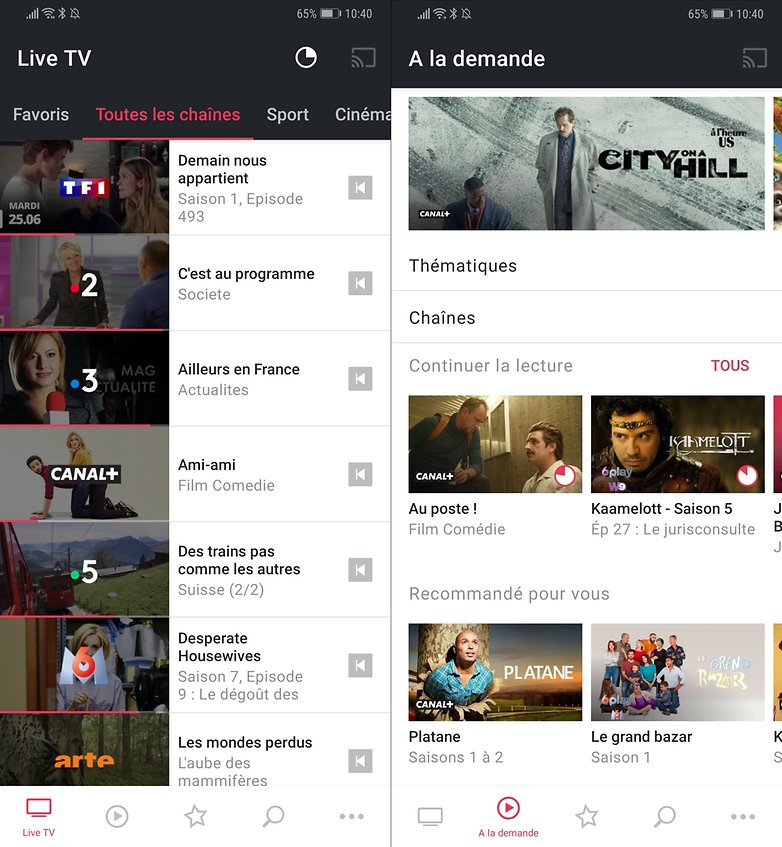The width and height of the screenshot is (782, 847).
Task: Tap search magnifier in right screen nav
Action: tap(665, 816)
